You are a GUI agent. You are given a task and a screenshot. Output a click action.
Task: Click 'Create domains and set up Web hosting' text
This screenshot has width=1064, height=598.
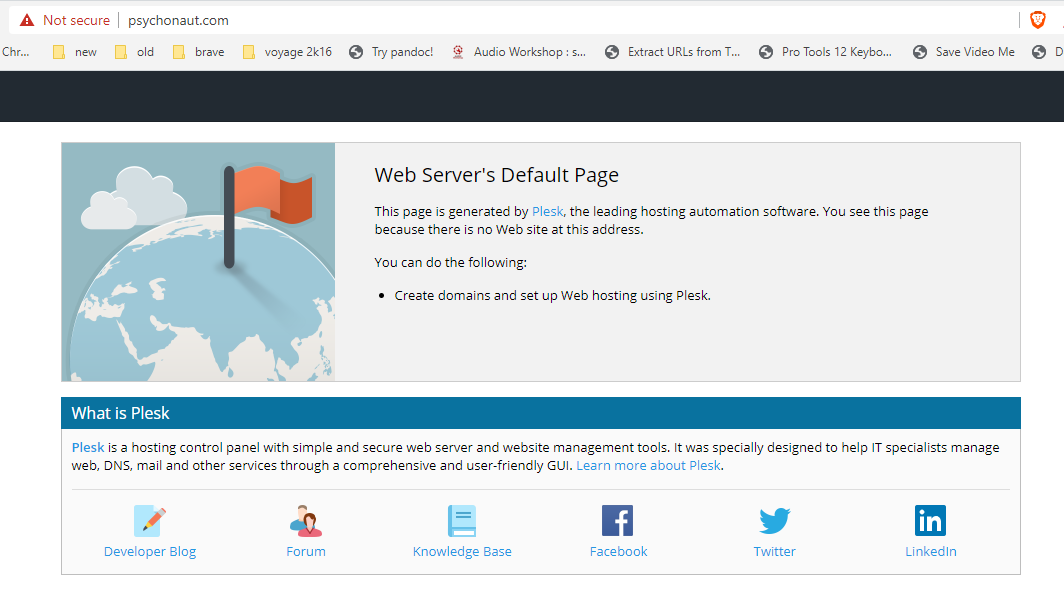(552, 296)
